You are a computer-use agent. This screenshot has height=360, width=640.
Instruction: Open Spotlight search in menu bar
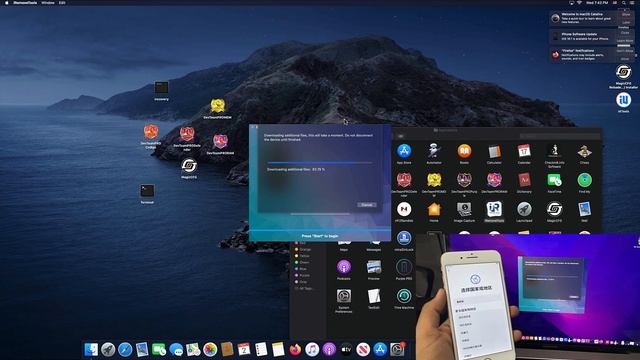(x=623, y=2)
